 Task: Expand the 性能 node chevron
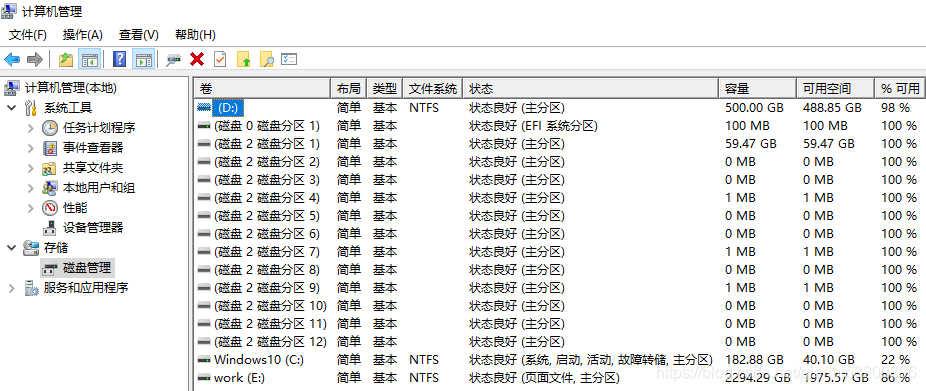(31, 208)
